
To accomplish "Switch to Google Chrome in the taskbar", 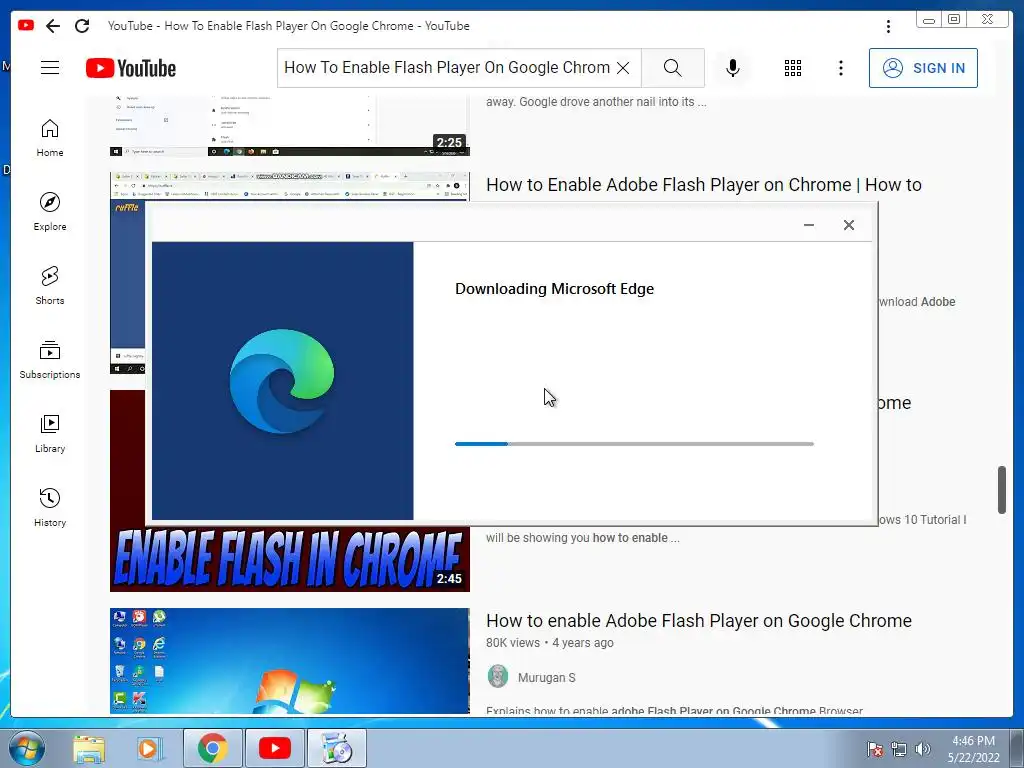I will [x=213, y=748].
